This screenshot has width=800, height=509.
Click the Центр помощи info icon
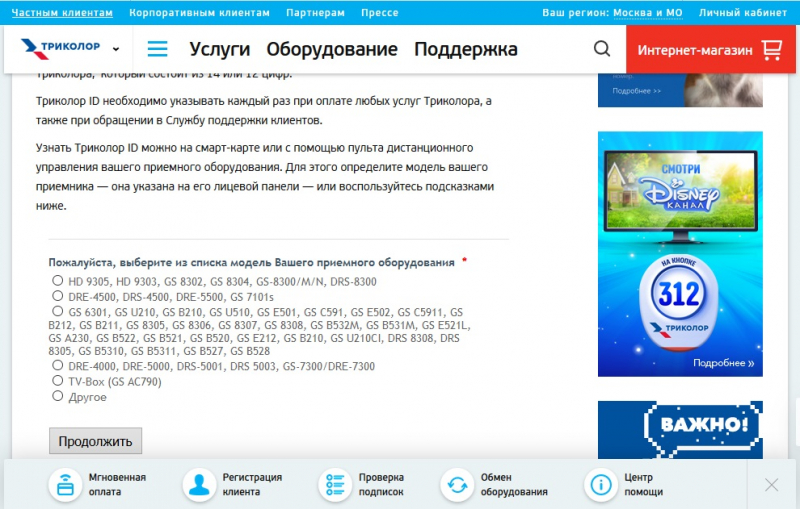601,485
